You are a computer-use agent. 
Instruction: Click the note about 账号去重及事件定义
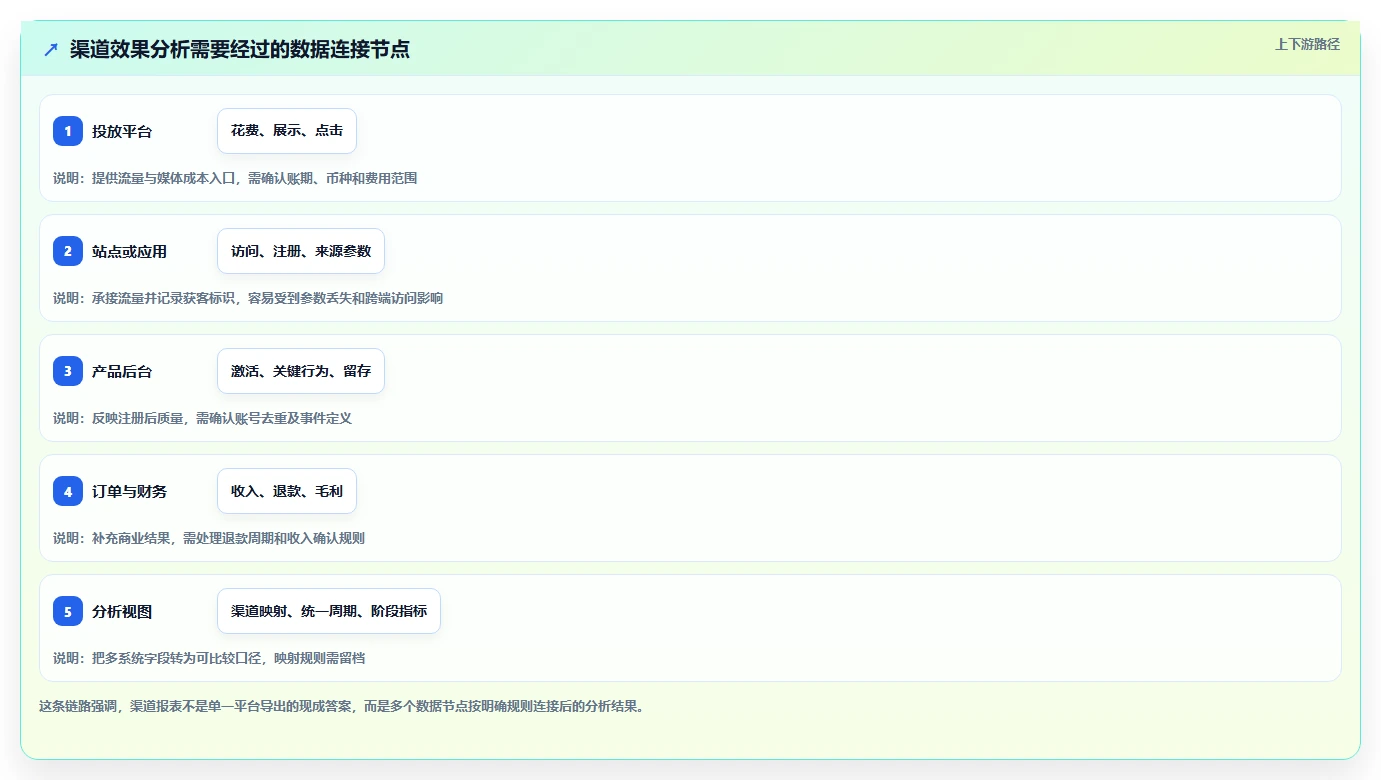203,418
